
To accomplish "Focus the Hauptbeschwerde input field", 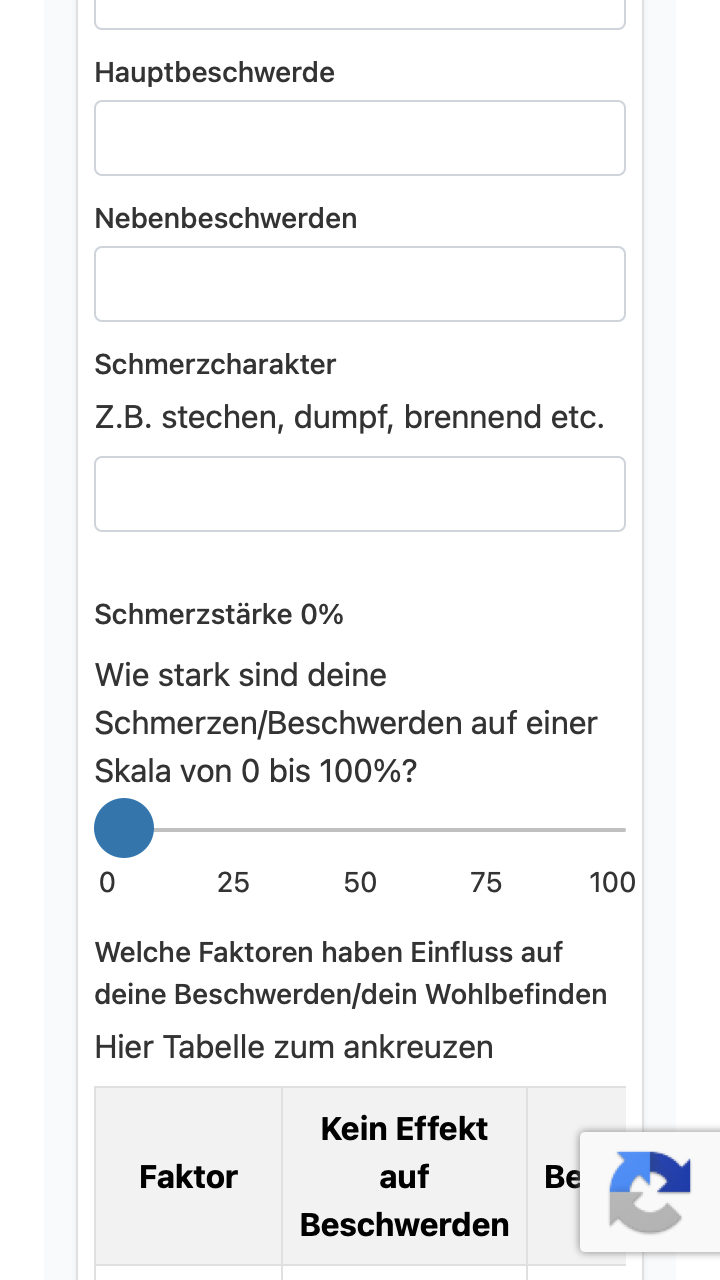I will click(360, 138).
